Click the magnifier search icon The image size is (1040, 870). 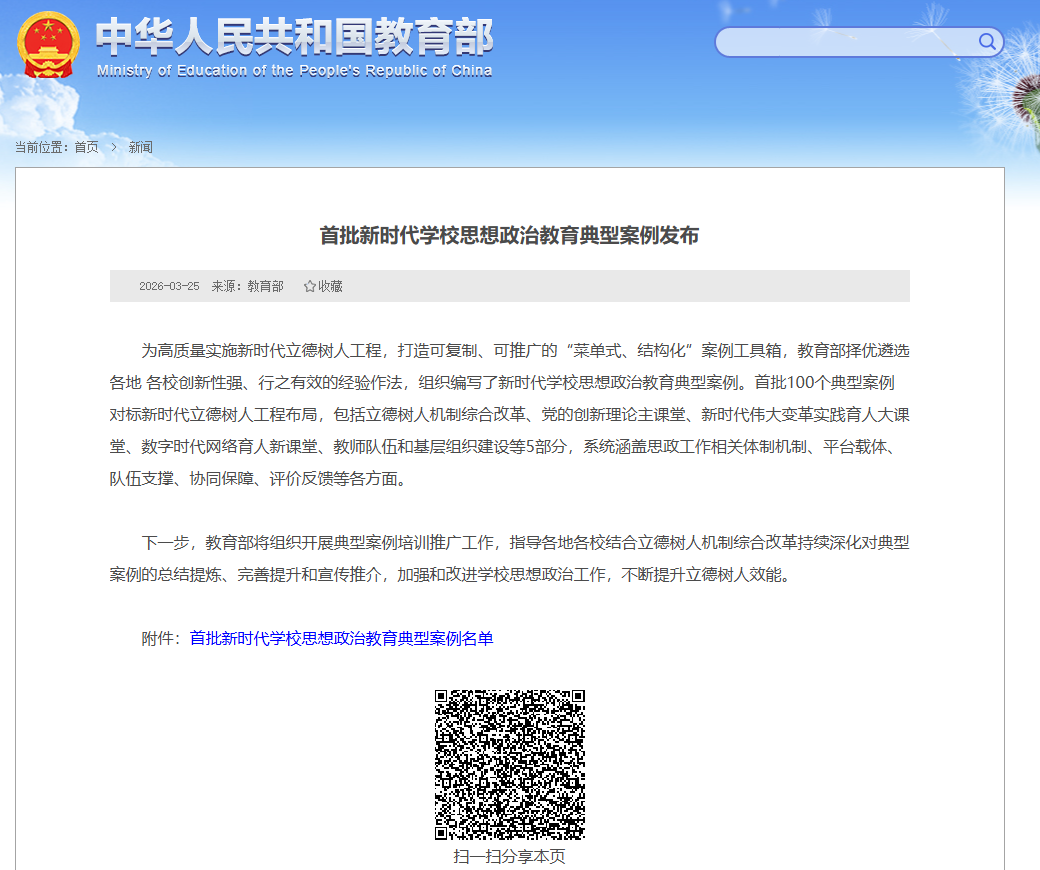coord(987,42)
